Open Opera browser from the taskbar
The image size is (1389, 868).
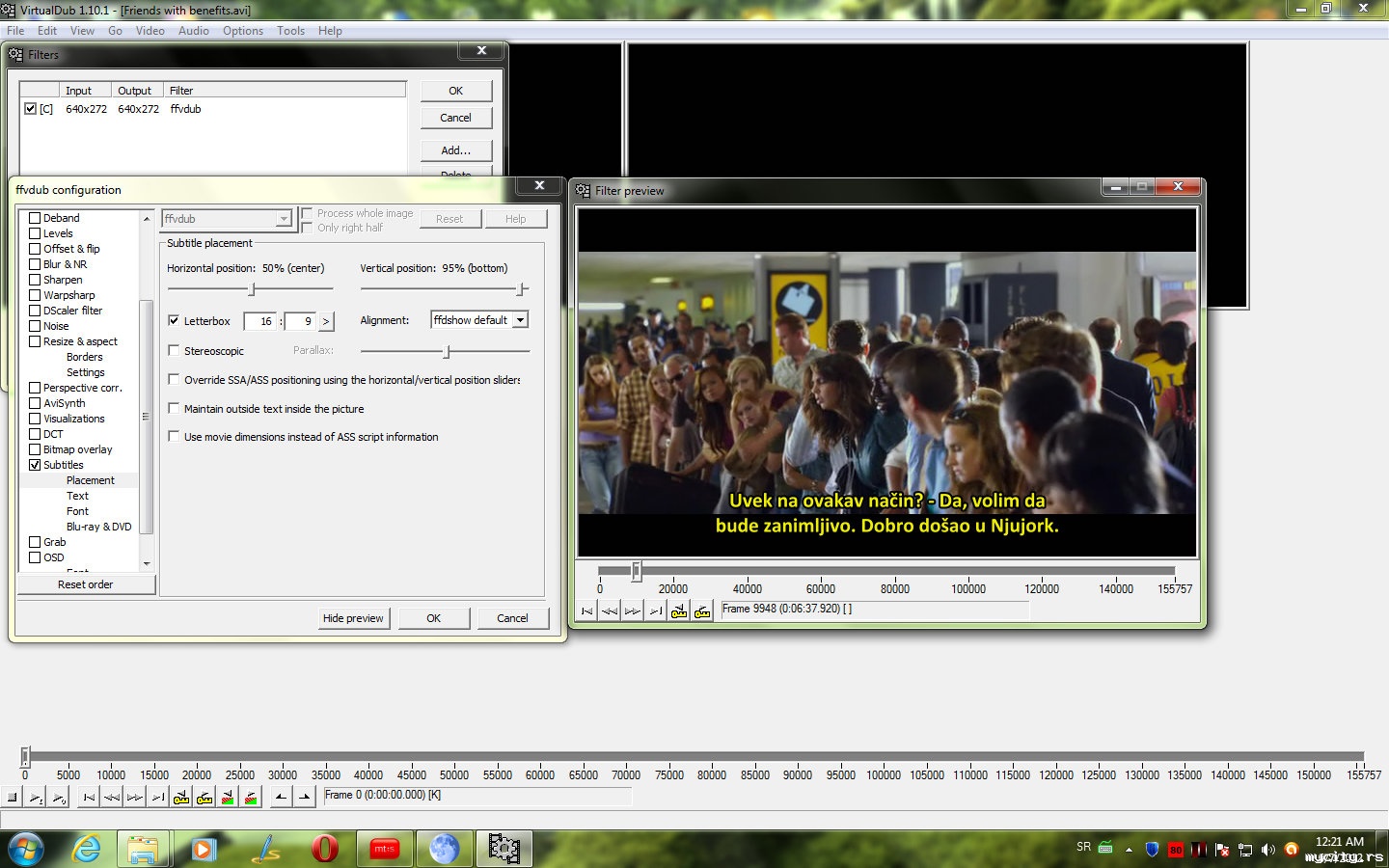point(325,849)
